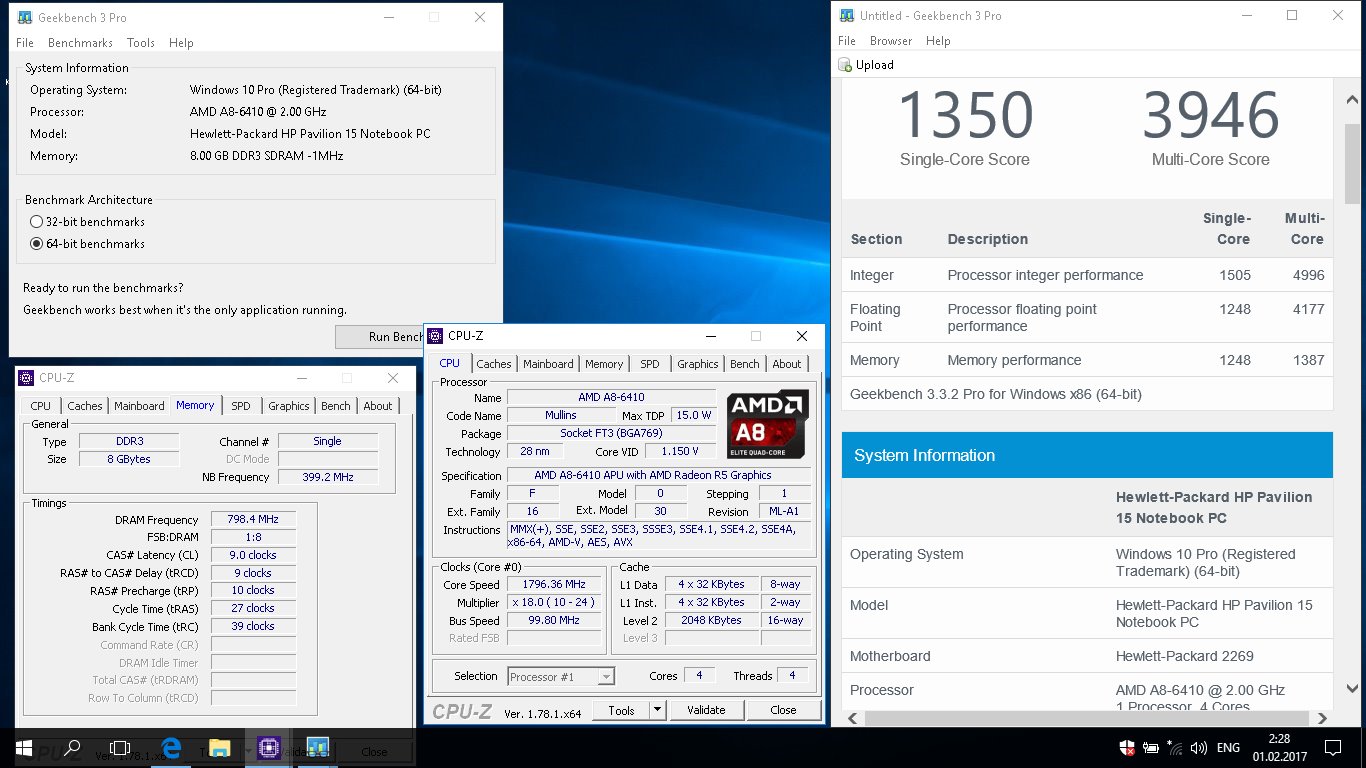The height and width of the screenshot is (768, 1366).
Task: Click the horizontal scroll right arrow in results
Action: (x=1323, y=718)
